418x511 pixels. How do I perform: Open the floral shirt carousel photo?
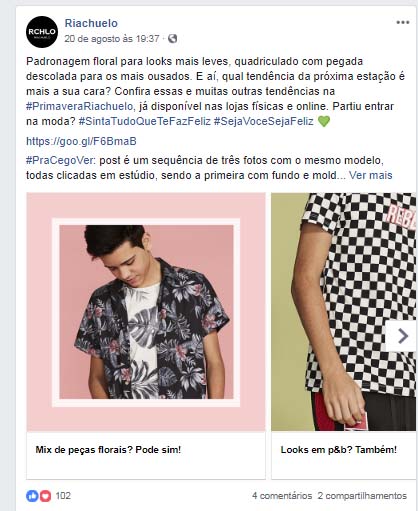click(x=146, y=312)
